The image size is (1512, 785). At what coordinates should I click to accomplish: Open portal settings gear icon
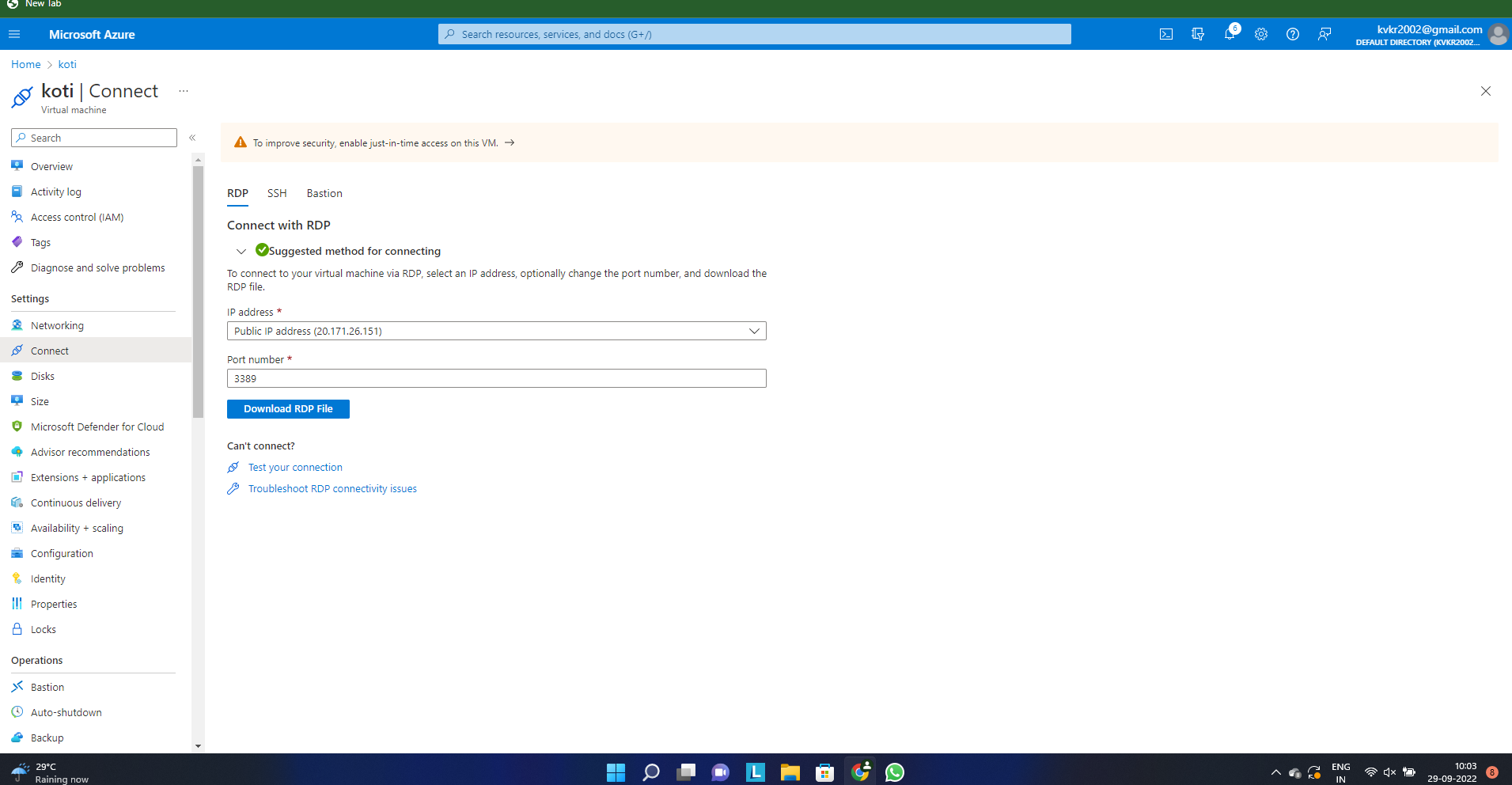[x=1261, y=34]
